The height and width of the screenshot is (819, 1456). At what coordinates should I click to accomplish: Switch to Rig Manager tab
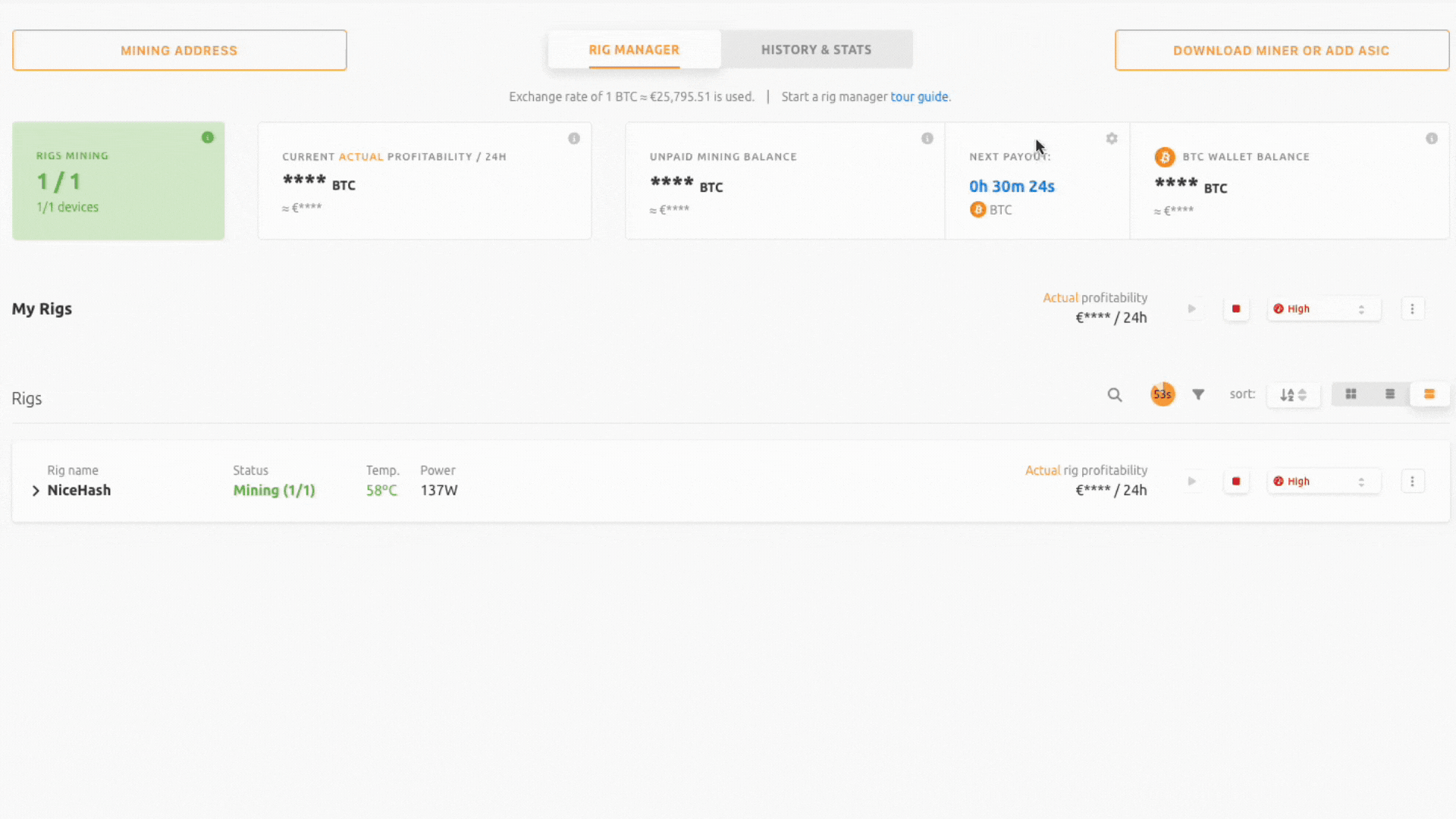pos(634,50)
